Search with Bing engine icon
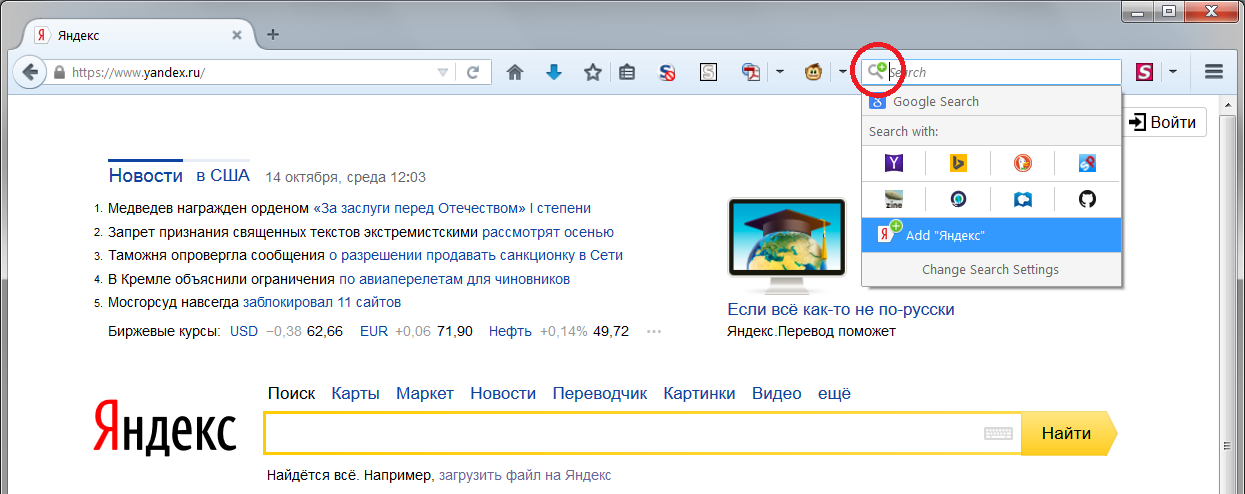Image resolution: width=1245 pixels, height=494 pixels. click(958, 163)
